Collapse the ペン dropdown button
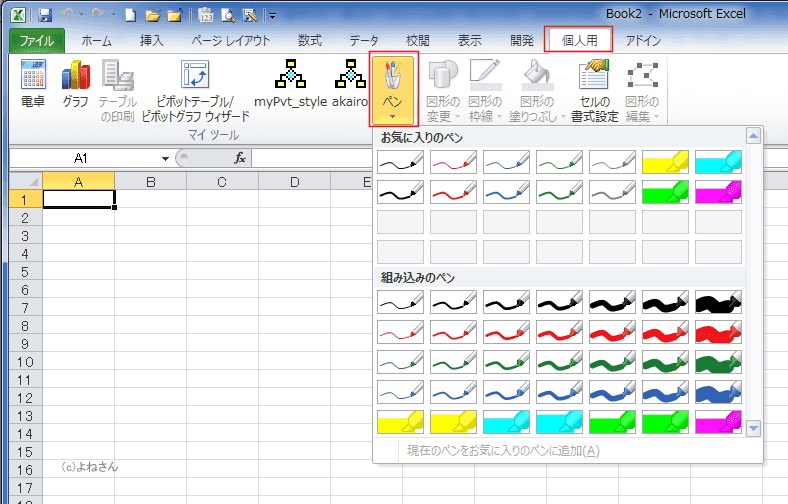This screenshot has height=504, width=788. coord(393,90)
